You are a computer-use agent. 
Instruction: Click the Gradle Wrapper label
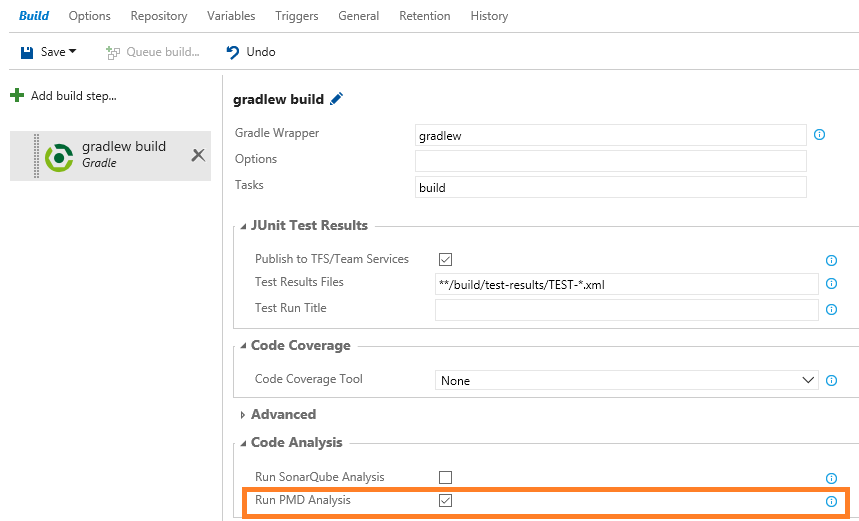(277, 133)
